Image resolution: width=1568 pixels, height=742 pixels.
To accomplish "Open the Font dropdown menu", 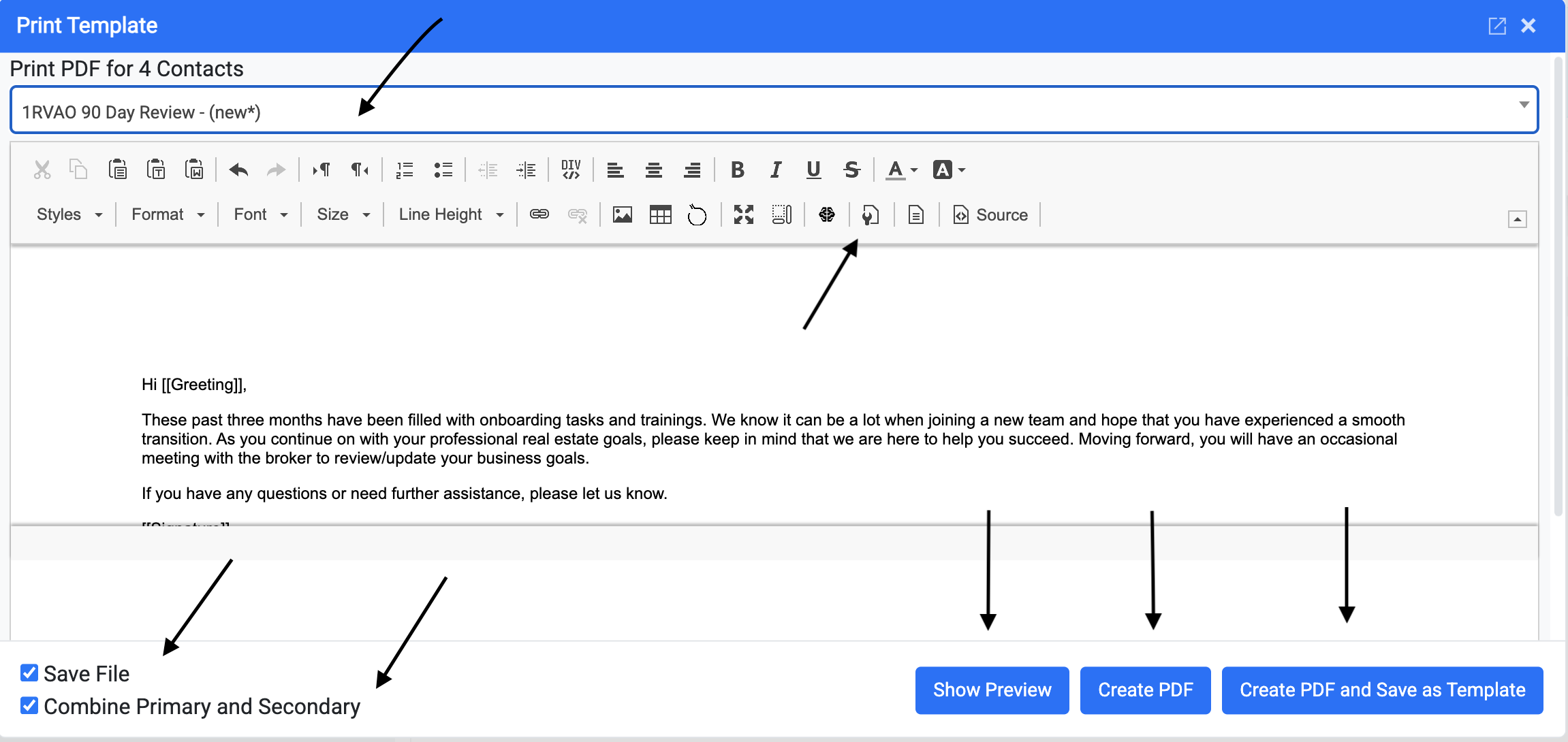I will click(260, 215).
